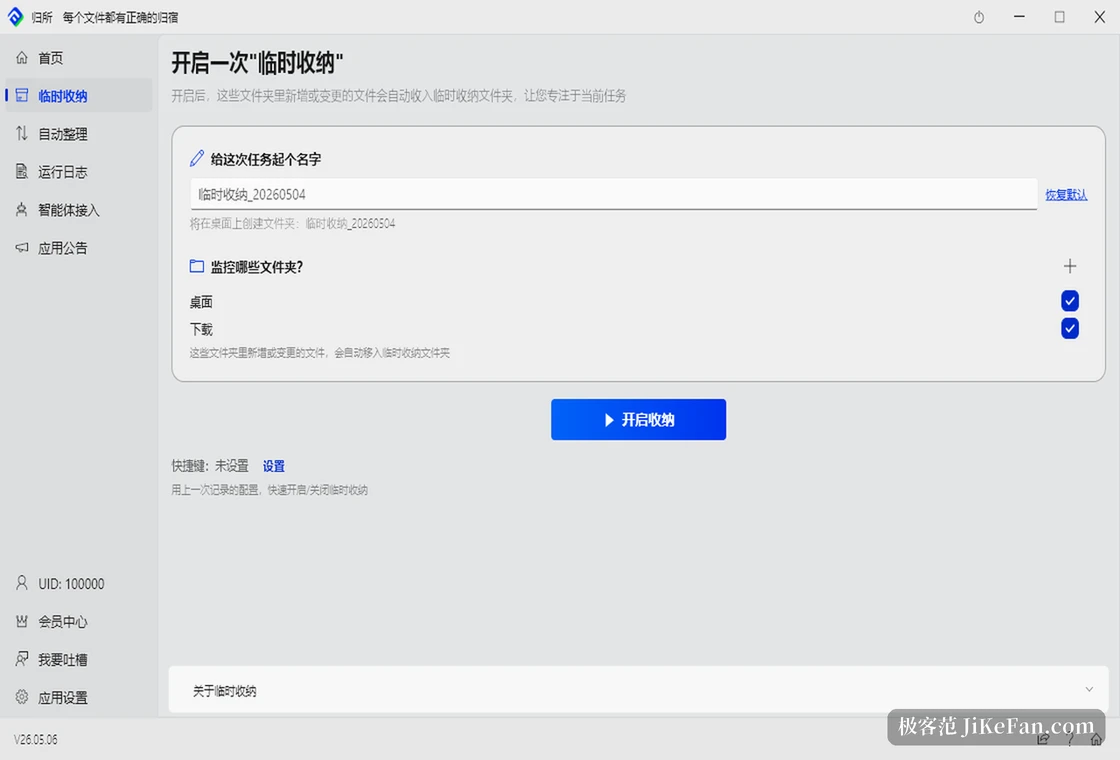Click the folder icon beside 监控哪些文件夹

tap(197, 266)
